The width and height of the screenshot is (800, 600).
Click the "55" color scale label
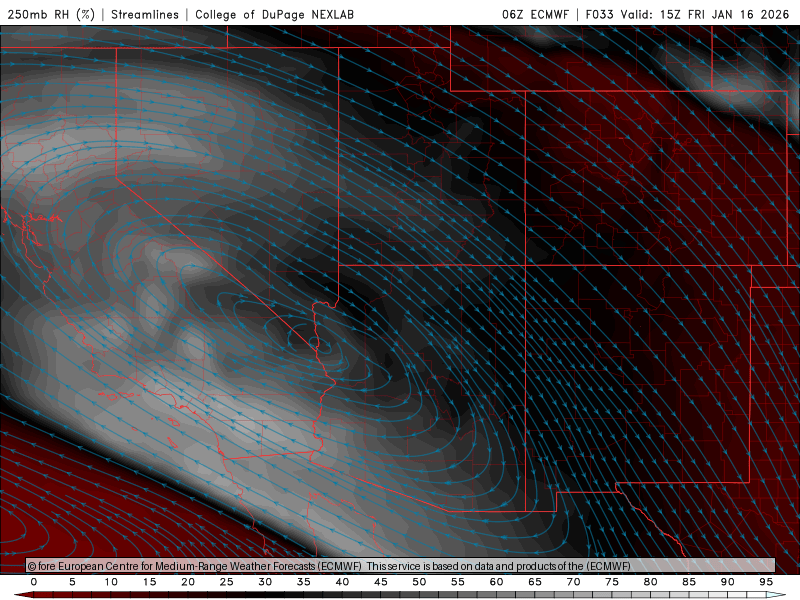[457, 582]
